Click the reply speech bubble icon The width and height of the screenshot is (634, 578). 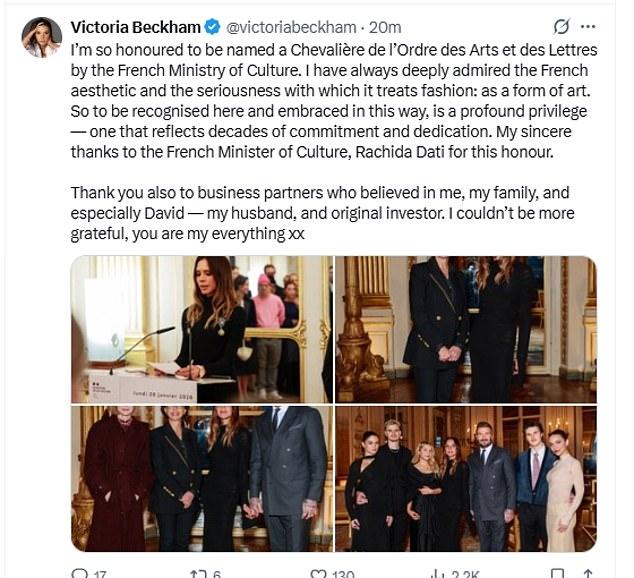pyautogui.click(x=80, y=573)
